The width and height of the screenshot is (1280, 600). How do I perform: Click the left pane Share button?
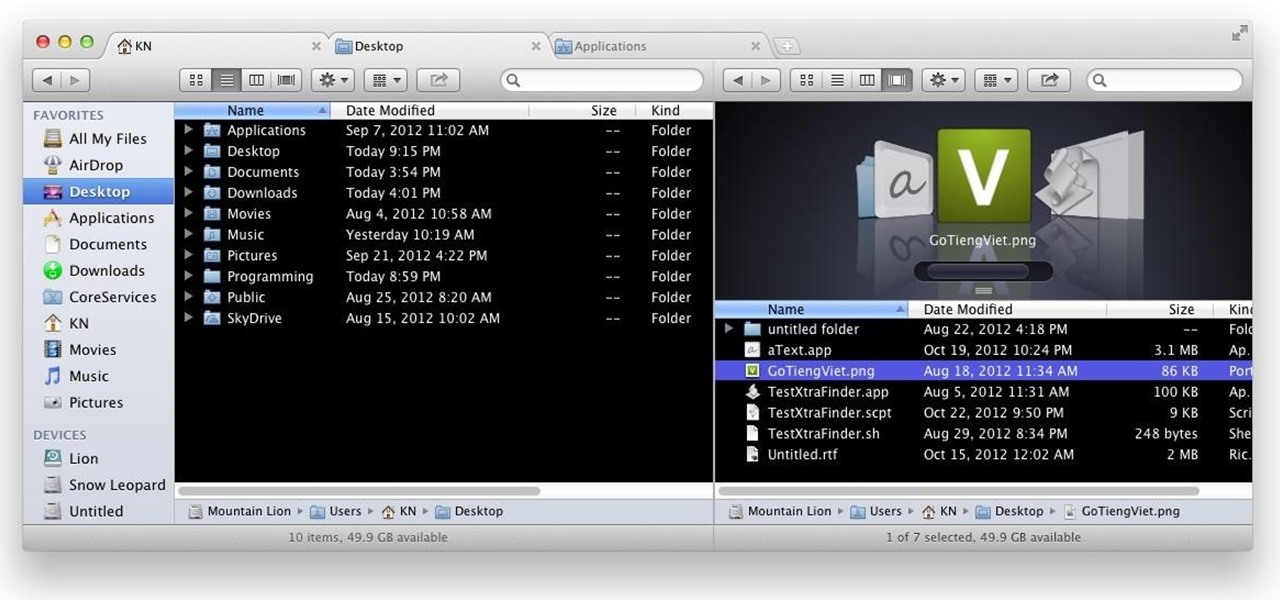(x=438, y=80)
